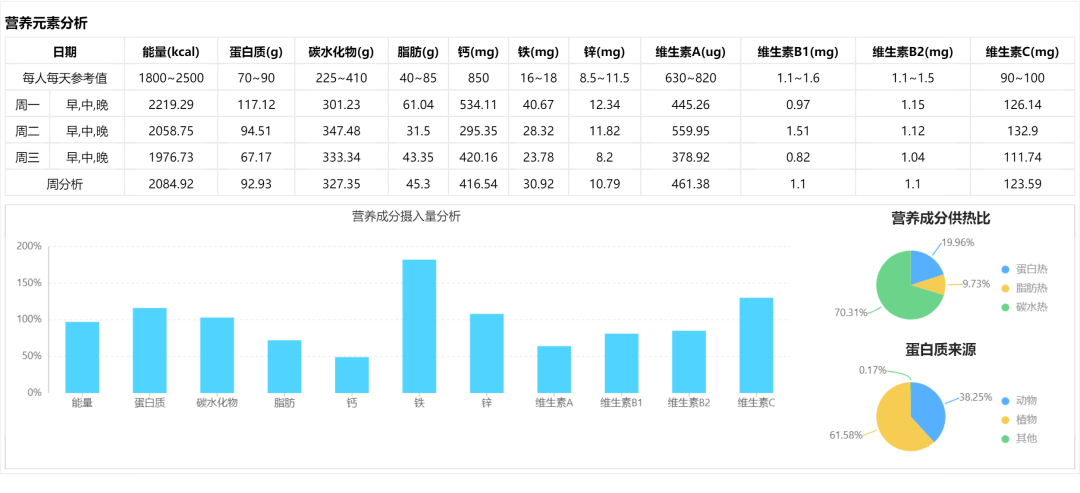Select the 钙 bar in the chart
The image size is (1080, 493).
click(x=352, y=375)
